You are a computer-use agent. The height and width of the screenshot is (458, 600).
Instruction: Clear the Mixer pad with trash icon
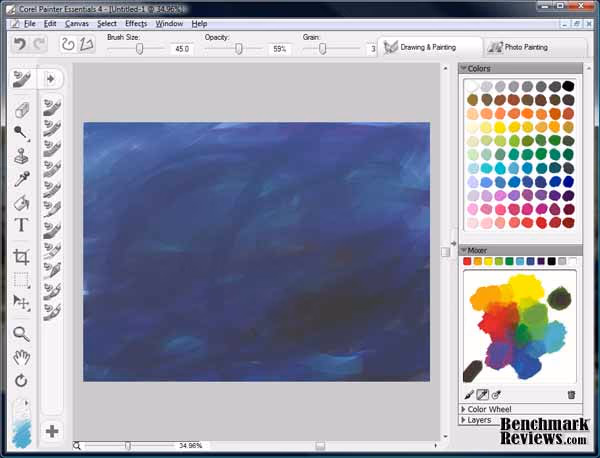571,394
